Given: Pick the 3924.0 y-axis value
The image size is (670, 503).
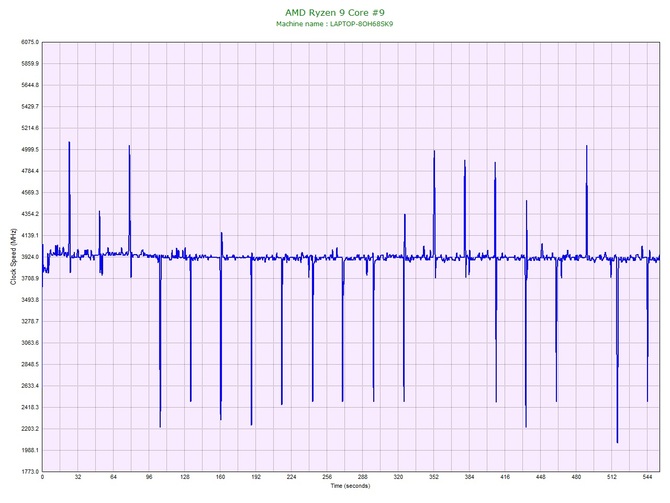Looking at the screenshot, I should [30, 257].
